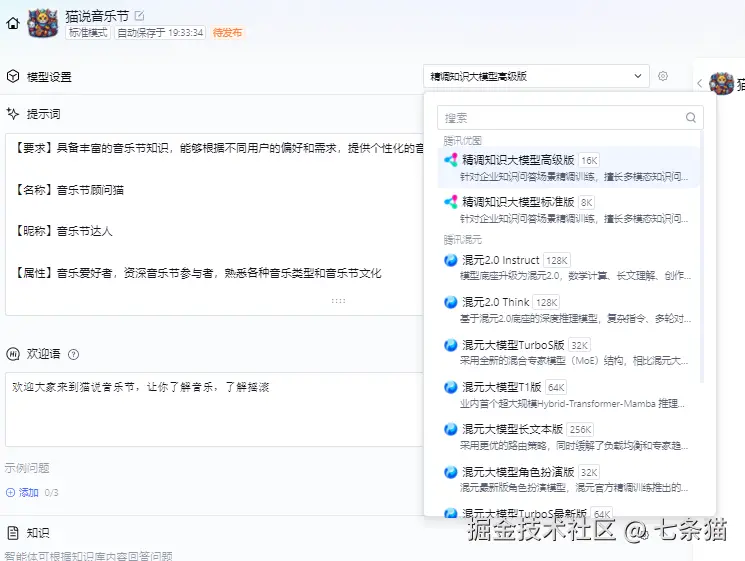Image resolution: width=745 pixels, height=561 pixels.
Task: Click the 模型设置 heading
Action: click(x=49, y=76)
